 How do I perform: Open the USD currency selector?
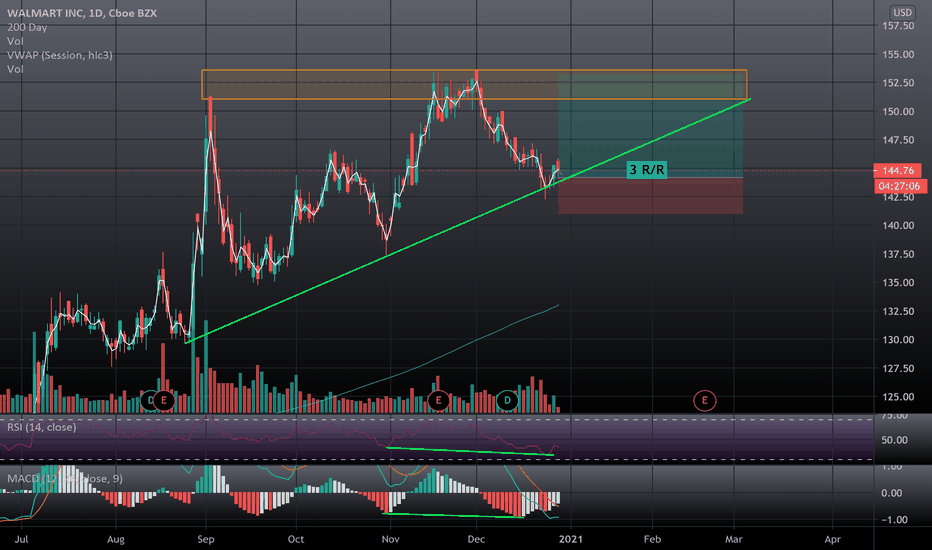(902, 12)
